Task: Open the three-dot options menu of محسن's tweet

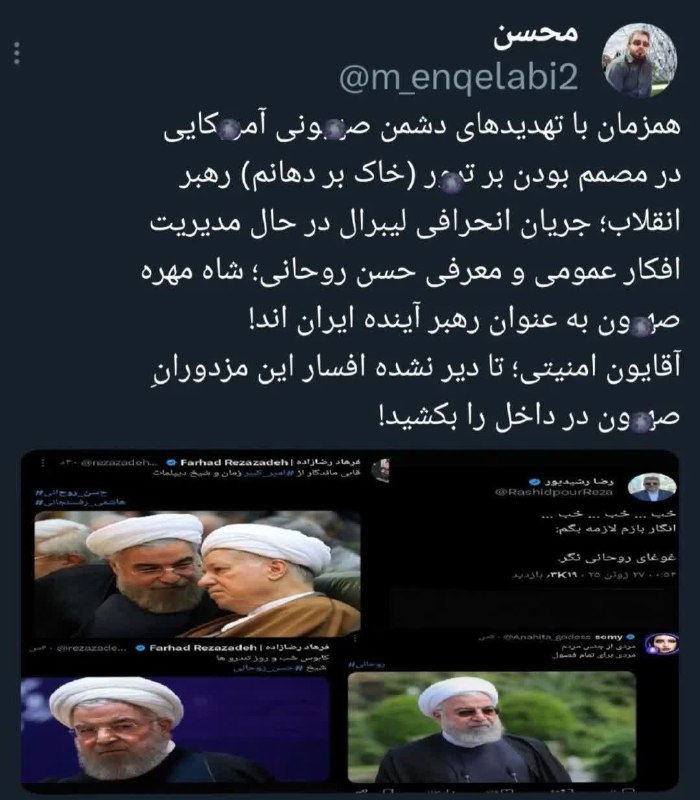Action: [17, 53]
